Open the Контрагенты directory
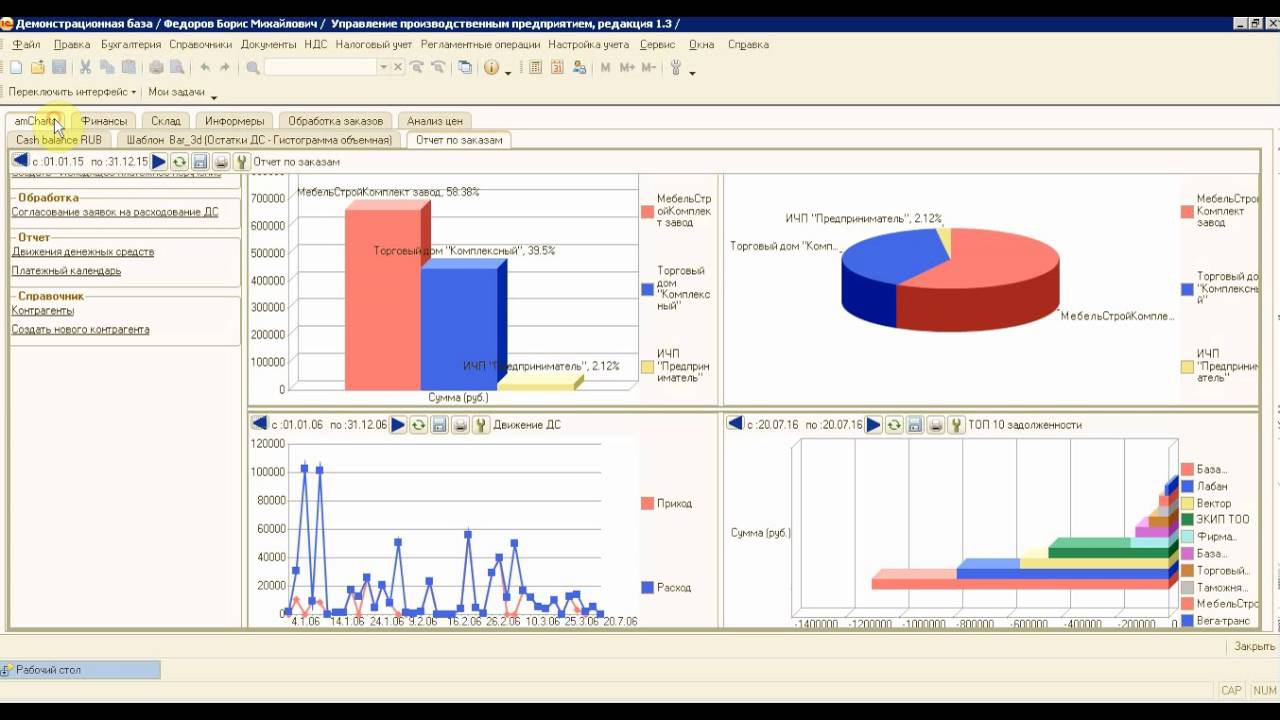The height and width of the screenshot is (720, 1280). 43,311
